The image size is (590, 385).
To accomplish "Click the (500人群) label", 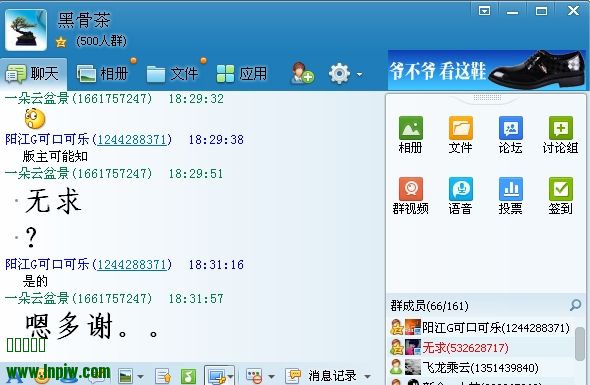I will pos(101,41).
